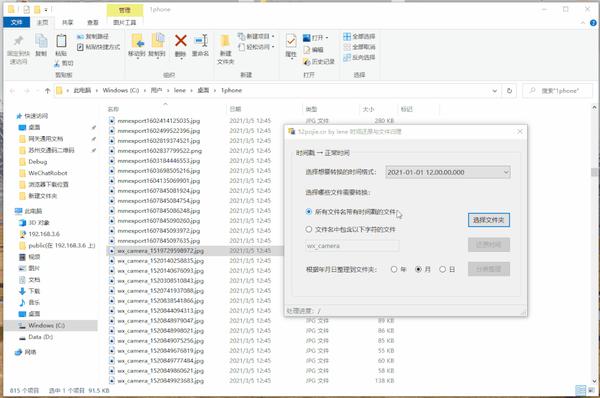
Task: Select 3D 对象 in navigation pane
Action: click(39, 223)
